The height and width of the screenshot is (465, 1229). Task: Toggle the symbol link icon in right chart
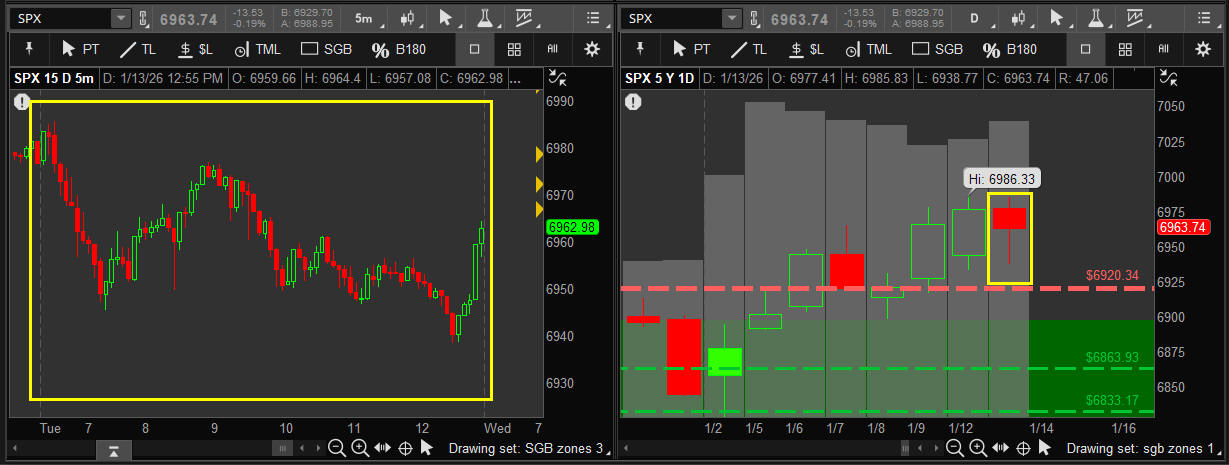tap(756, 18)
